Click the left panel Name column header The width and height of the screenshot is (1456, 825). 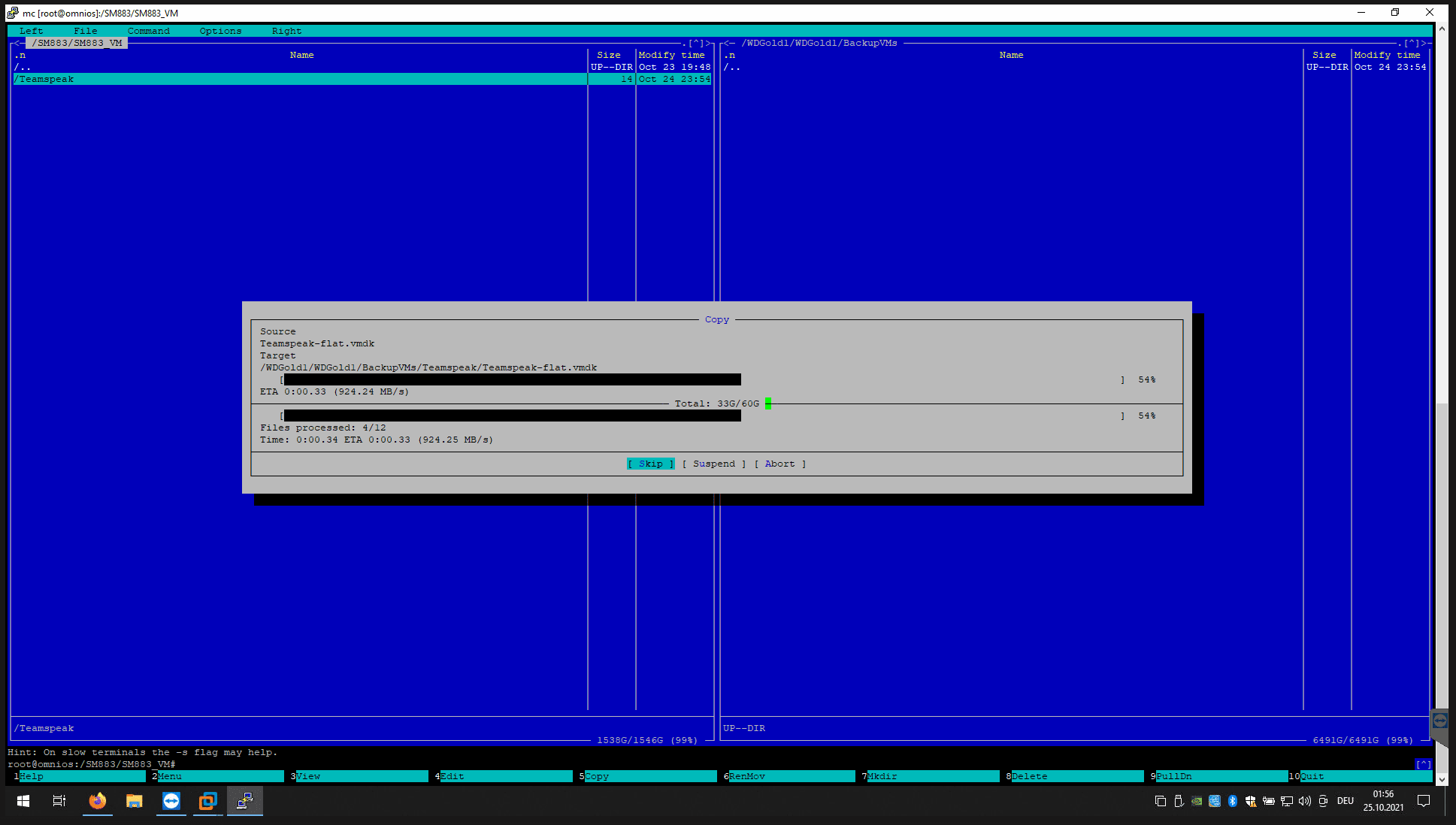302,55
